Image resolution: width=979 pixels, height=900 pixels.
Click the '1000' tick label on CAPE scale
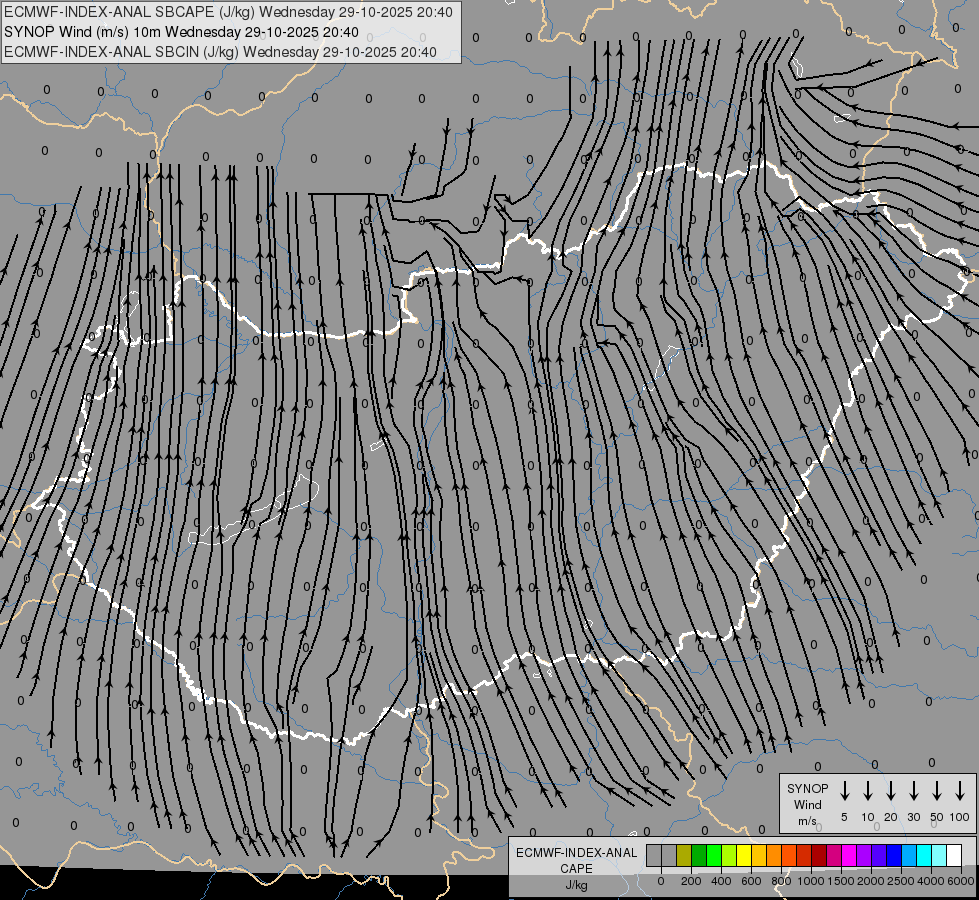(x=811, y=881)
